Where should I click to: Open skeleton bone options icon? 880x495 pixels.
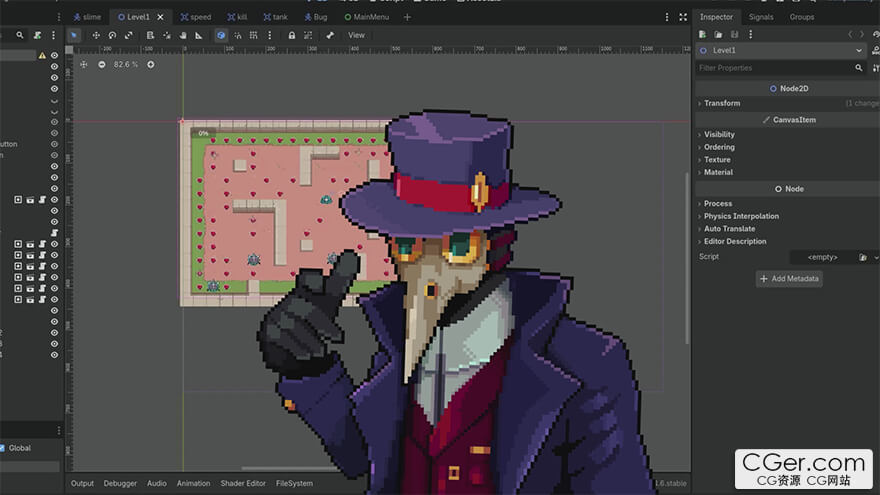pos(330,35)
